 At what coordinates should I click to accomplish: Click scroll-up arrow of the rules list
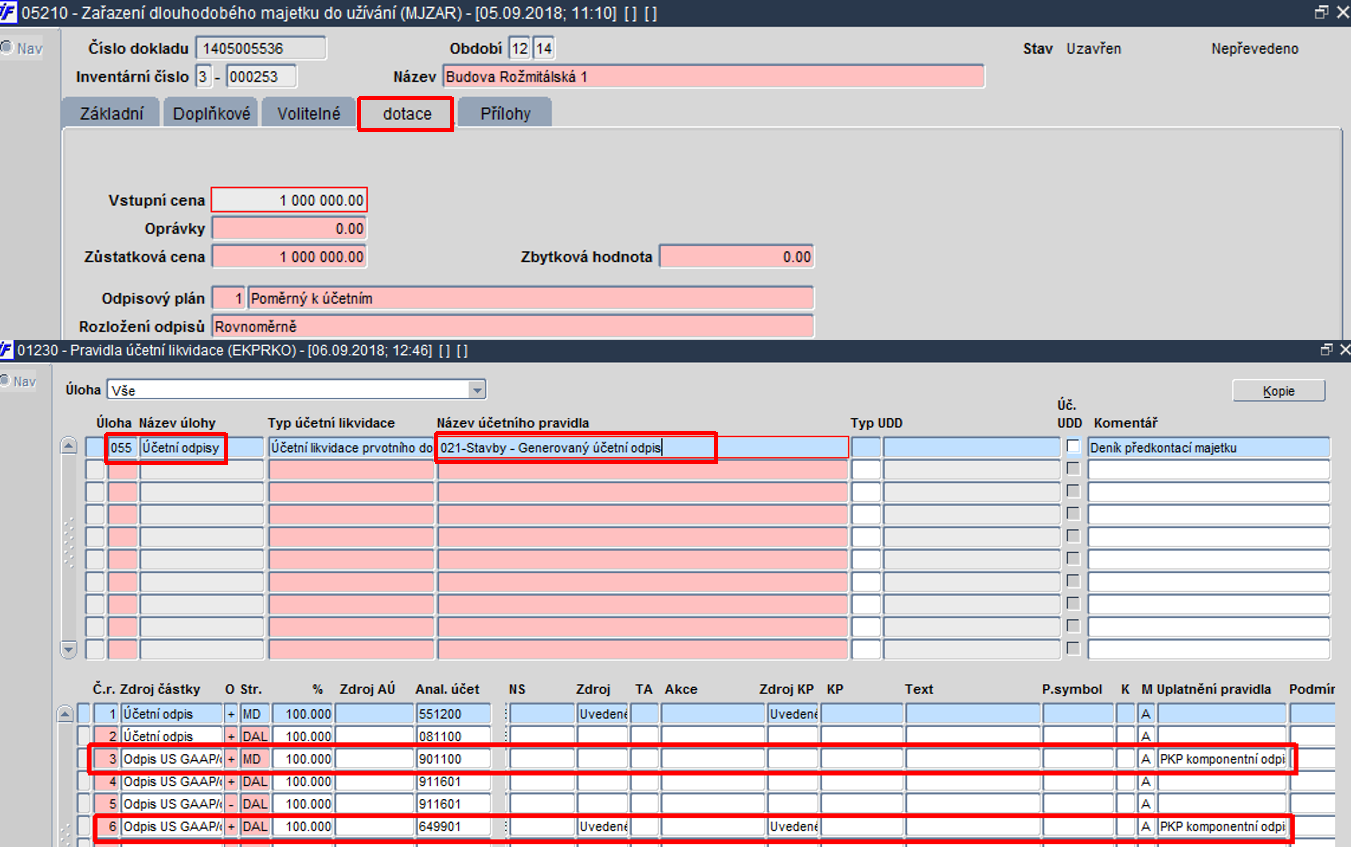(x=68, y=446)
